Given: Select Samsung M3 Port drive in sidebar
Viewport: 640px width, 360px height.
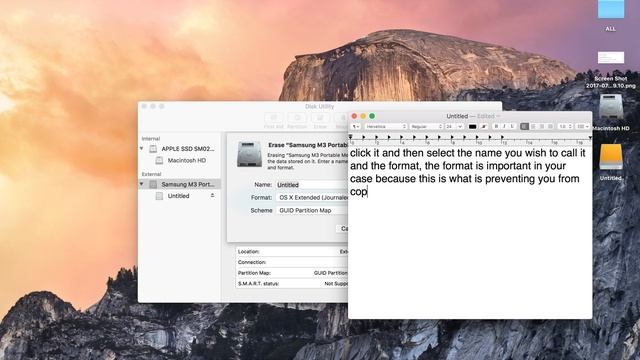Looking at the screenshot, I should pos(180,184).
